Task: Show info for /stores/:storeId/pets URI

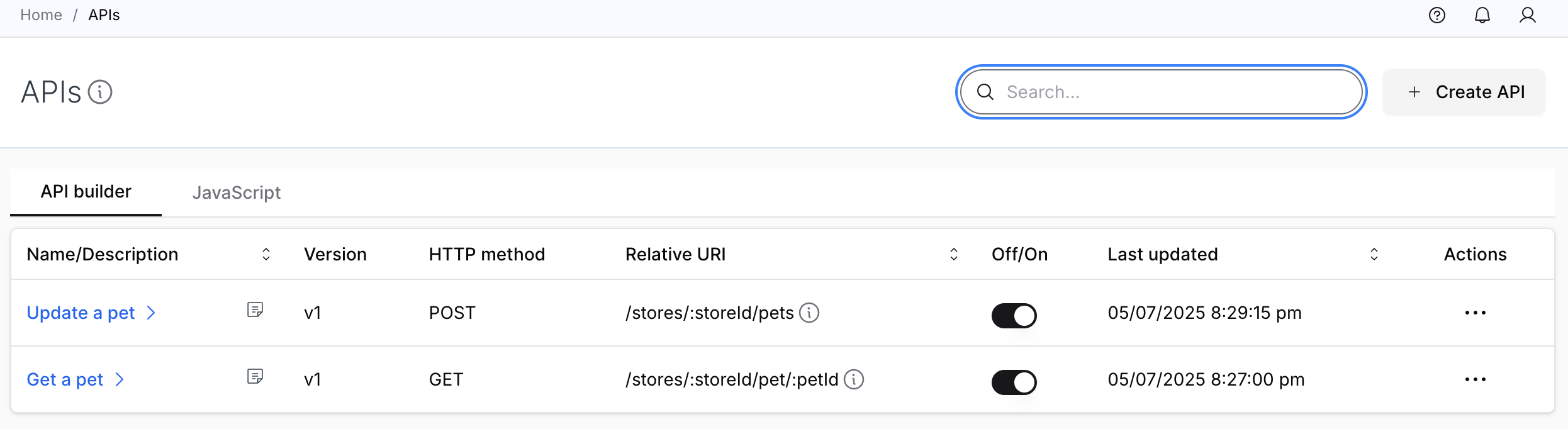Action: pos(809,313)
